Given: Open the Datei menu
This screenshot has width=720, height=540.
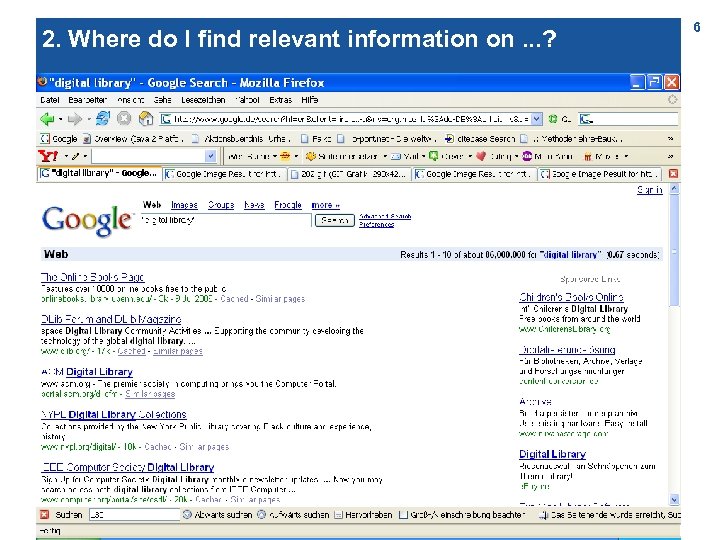Looking at the screenshot, I should pos(50,100).
